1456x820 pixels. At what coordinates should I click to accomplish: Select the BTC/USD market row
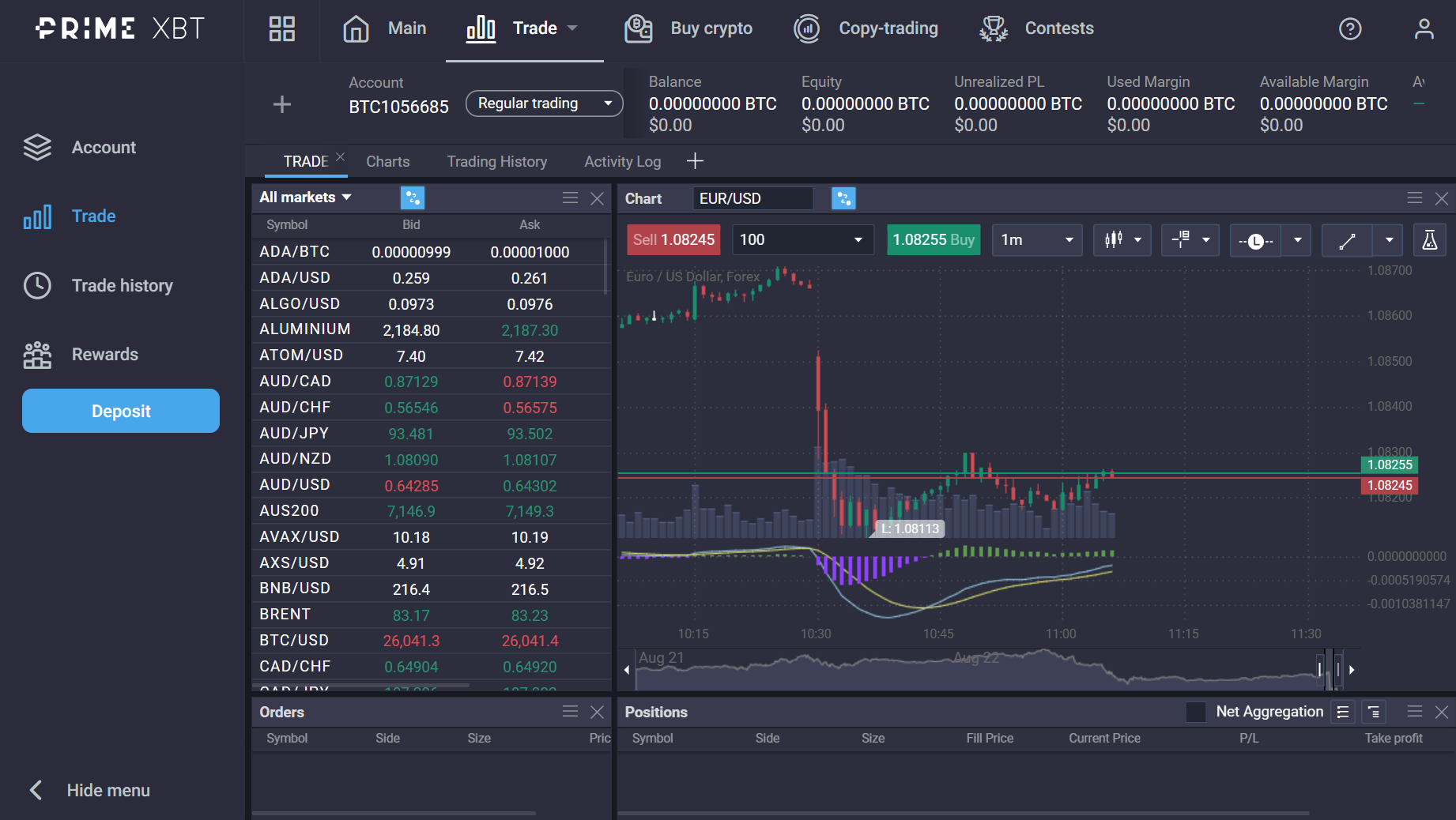(x=432, y=641)
